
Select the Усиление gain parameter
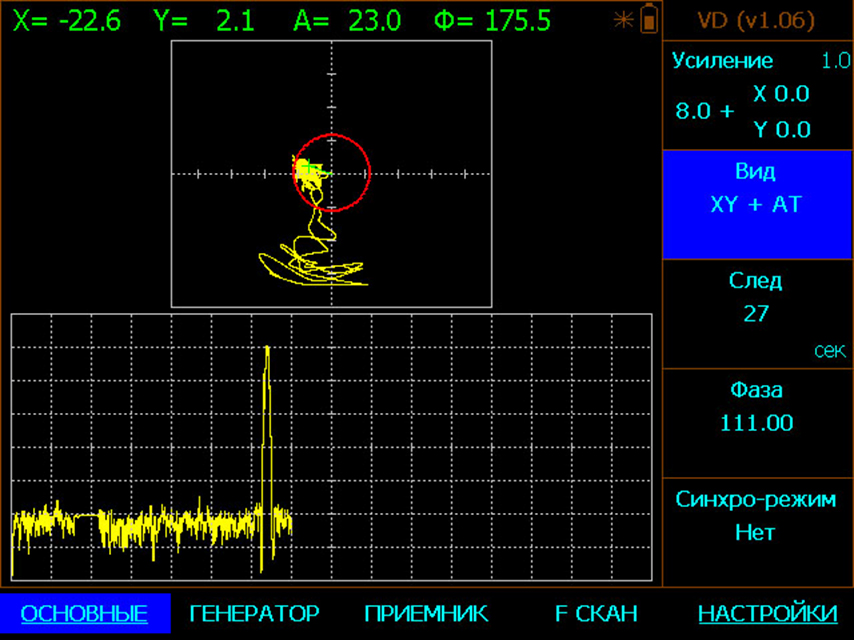(758, 95)
